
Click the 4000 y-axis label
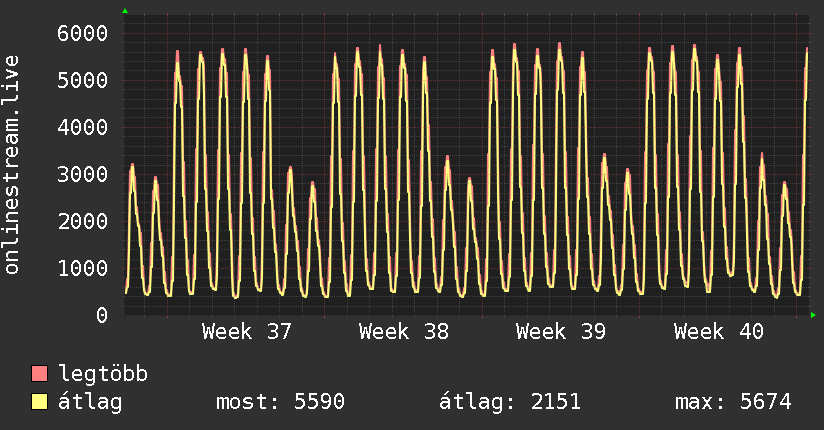point(83,127)
